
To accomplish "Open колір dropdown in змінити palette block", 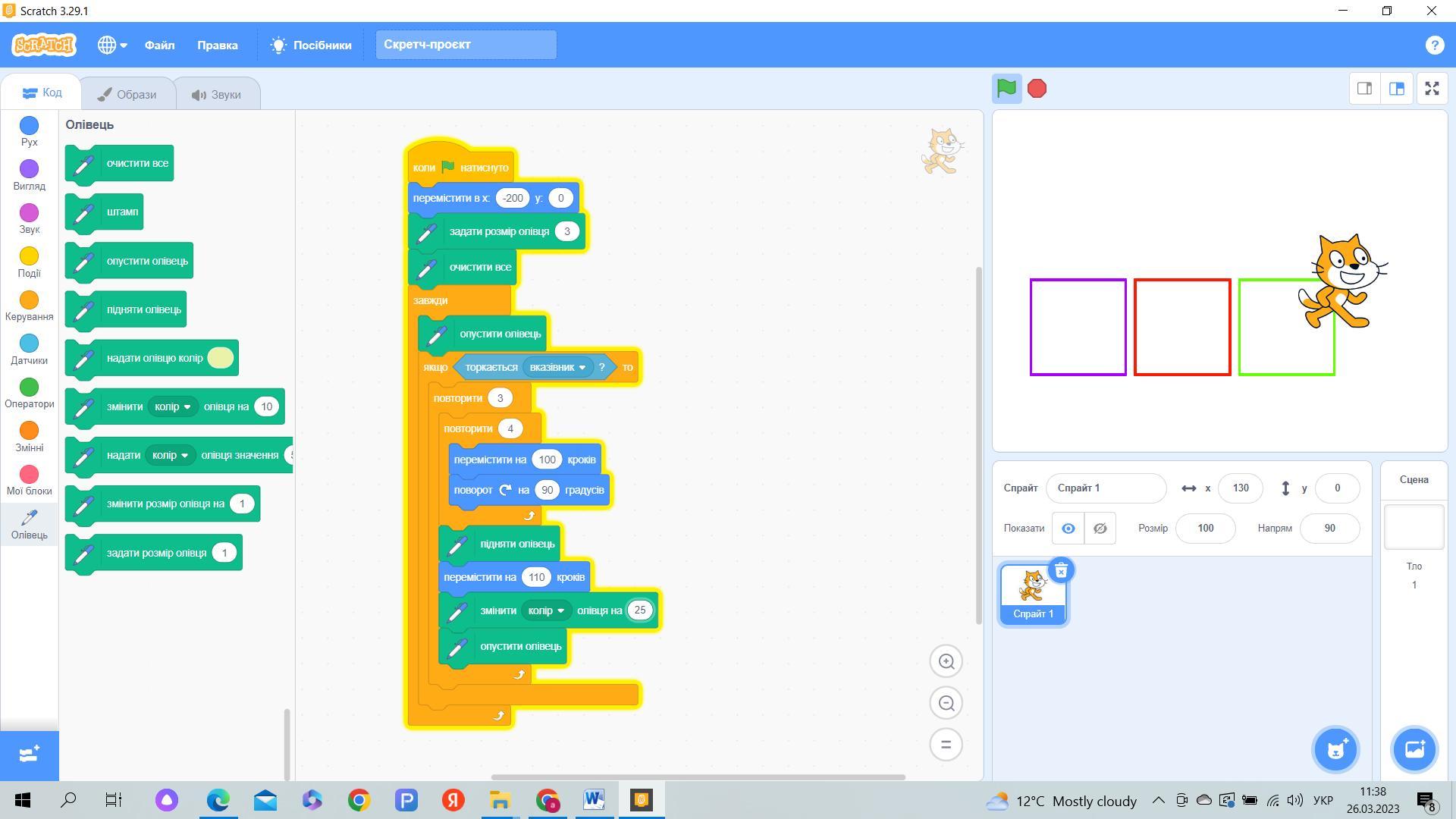I will 173,406.
